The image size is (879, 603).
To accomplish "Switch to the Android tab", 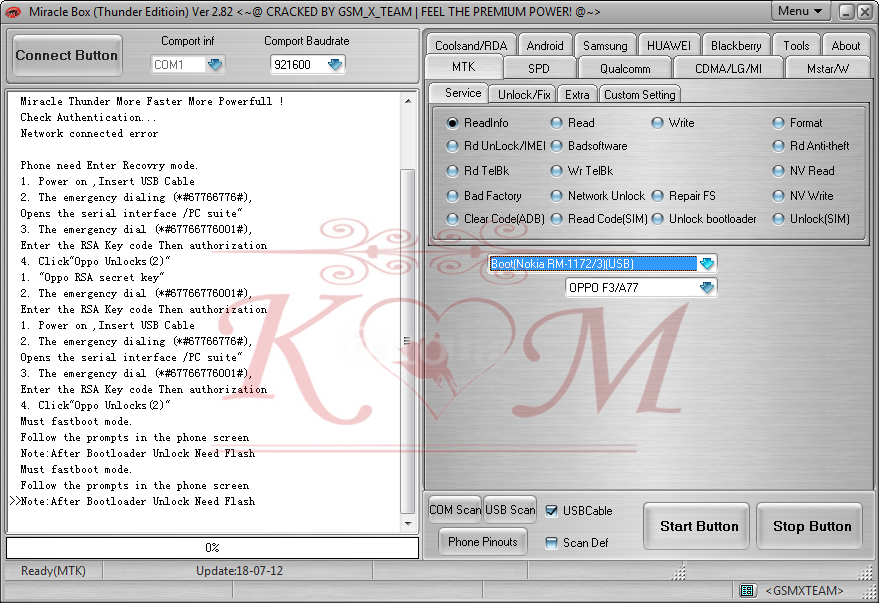I will pyautogui.click(x=545, y=45).
